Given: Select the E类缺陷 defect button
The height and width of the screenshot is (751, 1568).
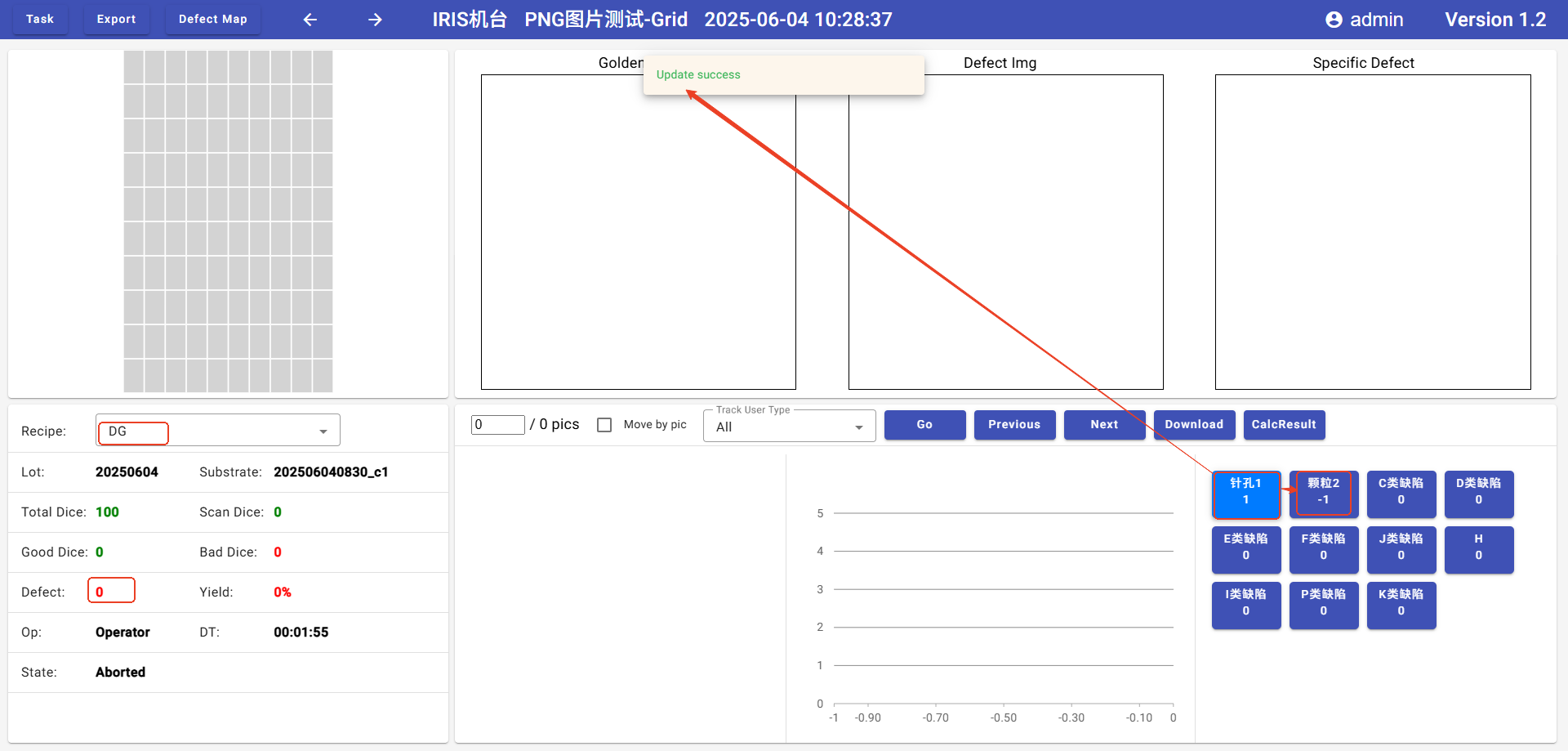Looking at the screenshot, I should [x=1246, y=550].
